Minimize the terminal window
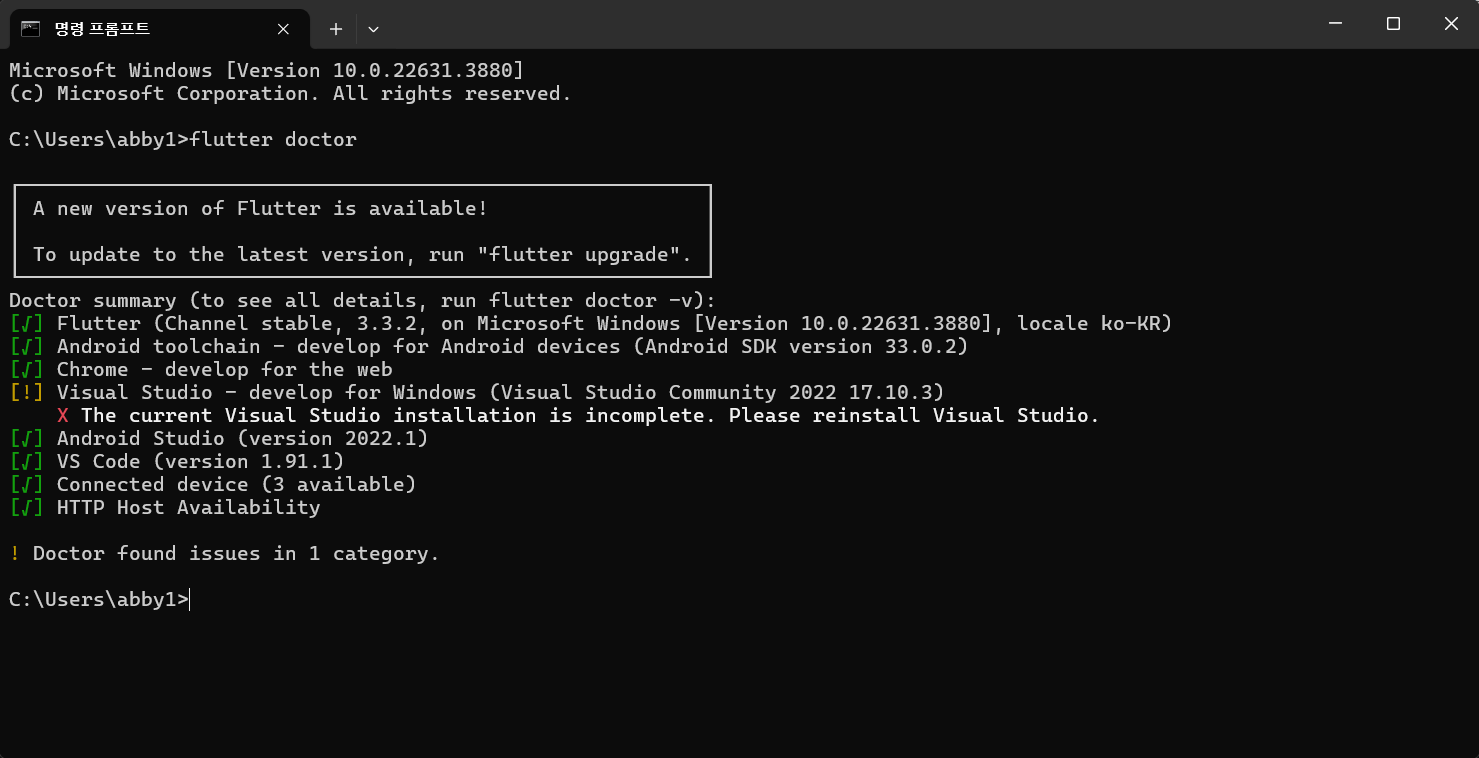Viewport: 1479px width, 758px height. [x=1334, y=24]
